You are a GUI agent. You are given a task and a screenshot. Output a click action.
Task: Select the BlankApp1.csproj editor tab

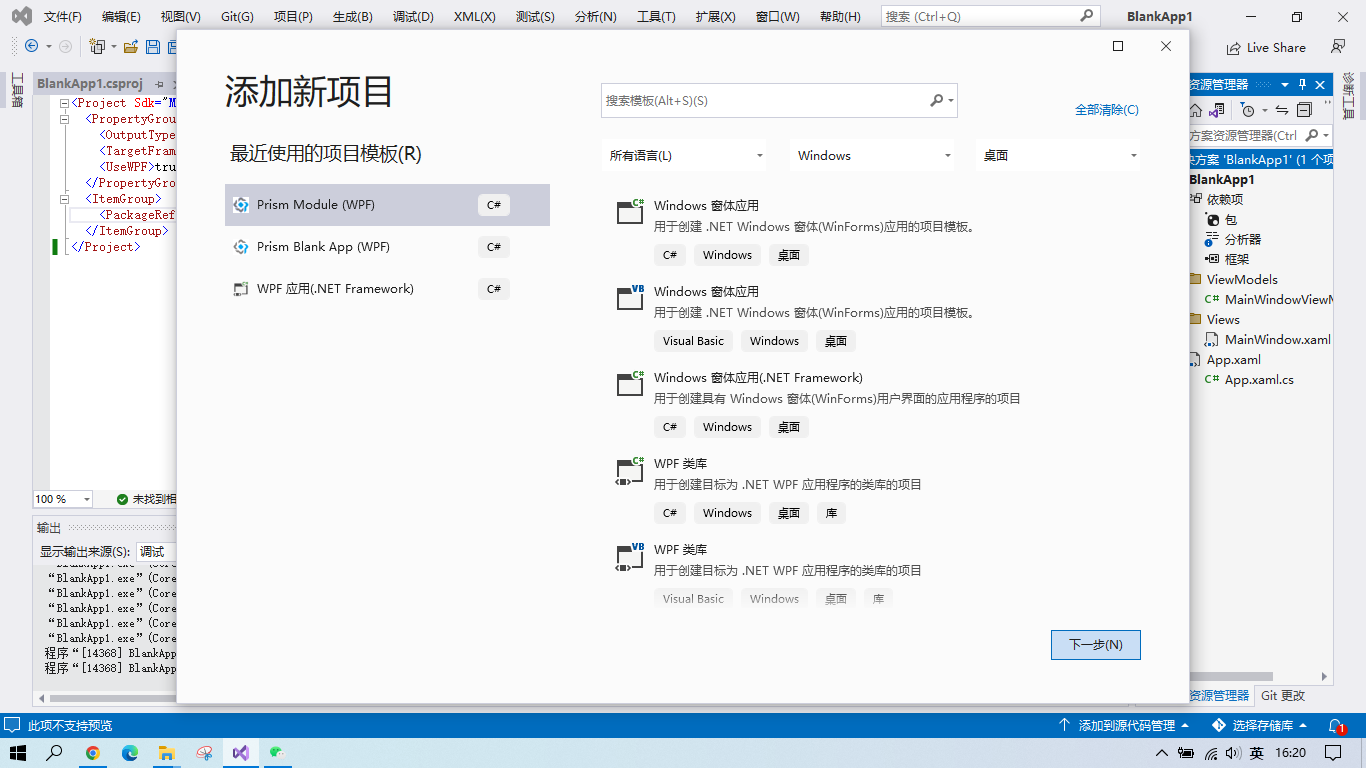90,83
